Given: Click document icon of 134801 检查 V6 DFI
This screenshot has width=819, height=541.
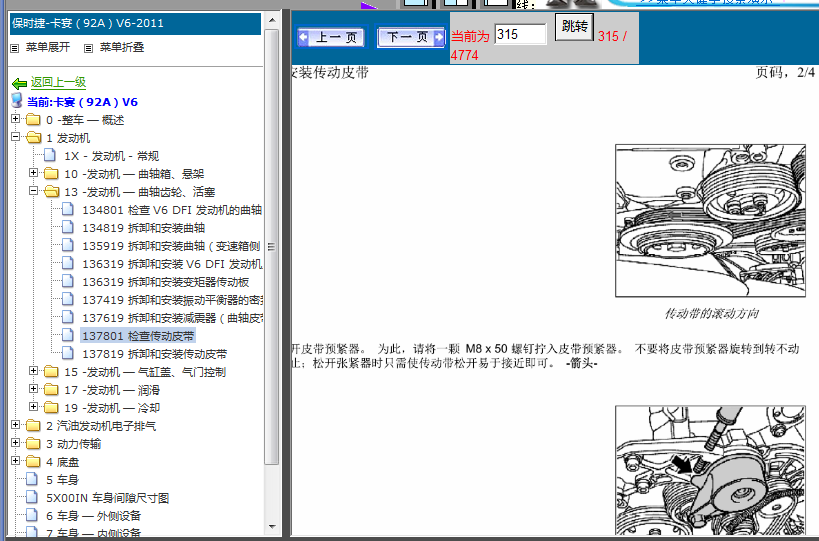Looking at the screenshot, I should pos(68,209).
